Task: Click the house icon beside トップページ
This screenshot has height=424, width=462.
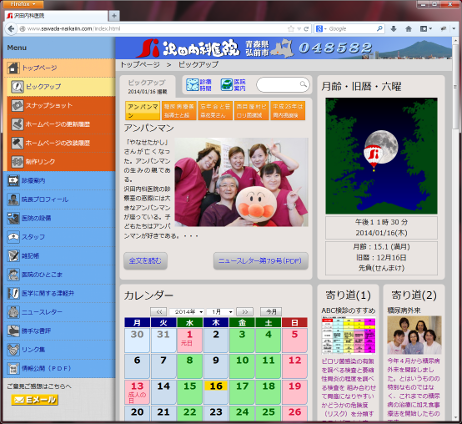Action: pyautogui.click(x=13, y=68)
